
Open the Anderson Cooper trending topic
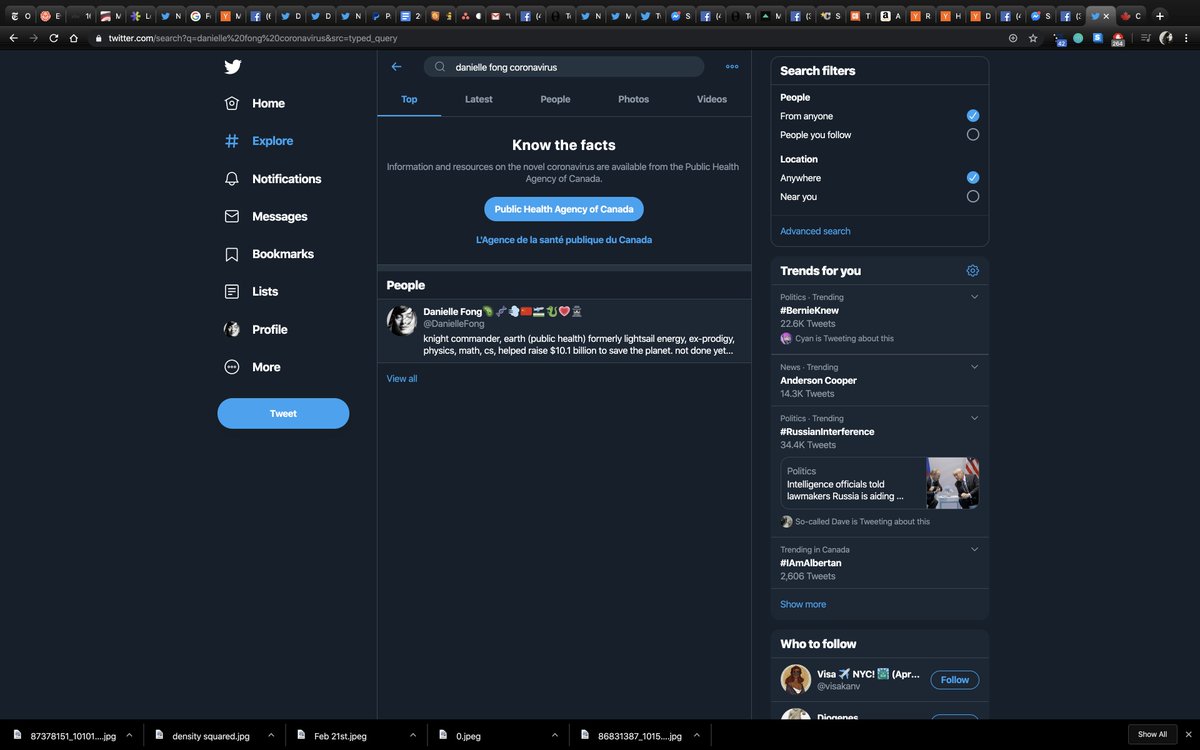(x=818, y=381)
